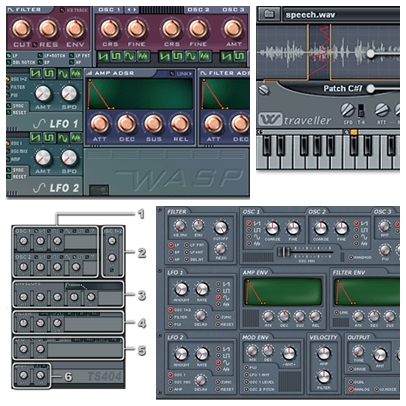This screenshot has height=406, width=406.
Task: Click the VELOCITY FILTER knob in grey synth
Action: (x=323, y=376)
